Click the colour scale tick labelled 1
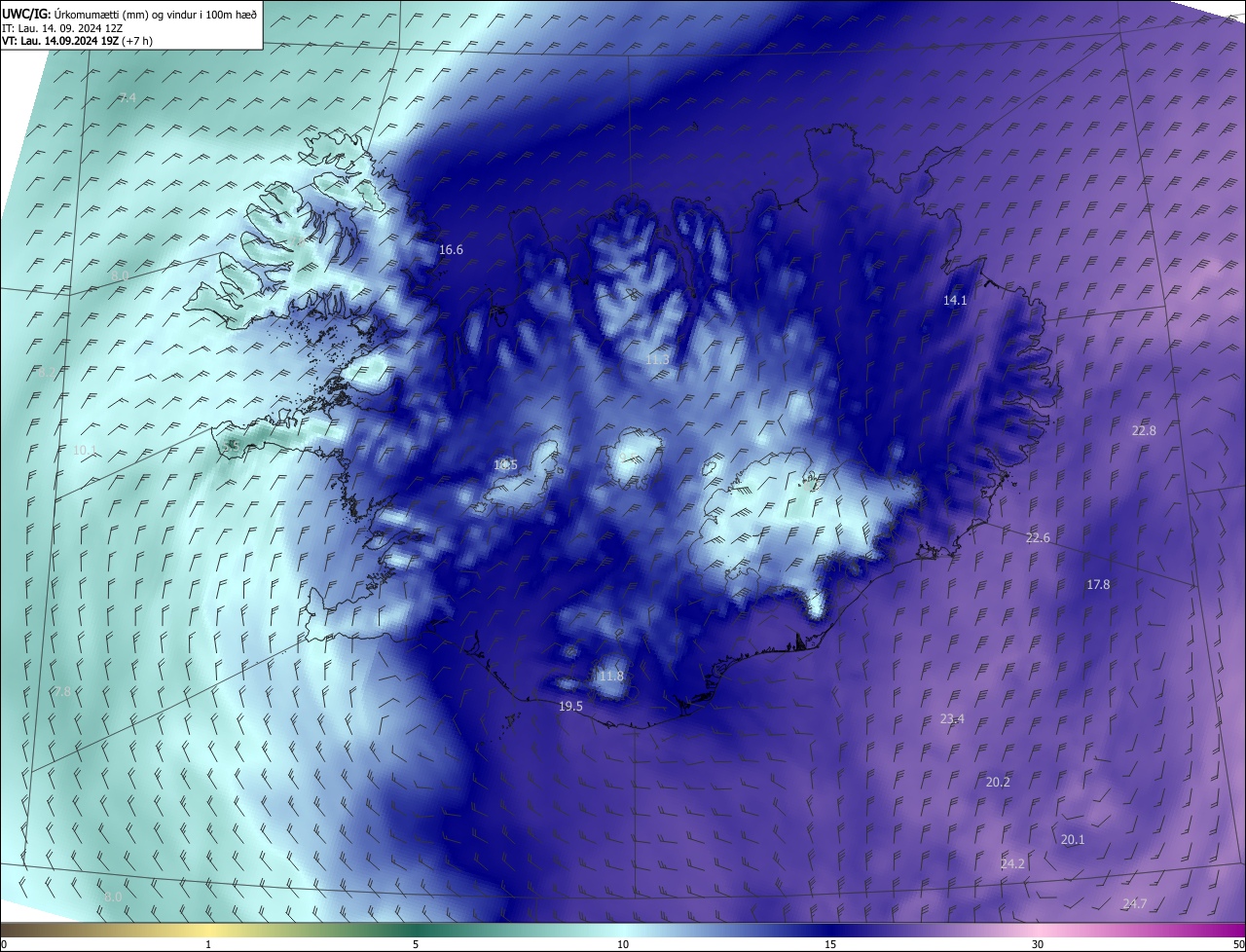1246x952 pixels. [208, 945]
